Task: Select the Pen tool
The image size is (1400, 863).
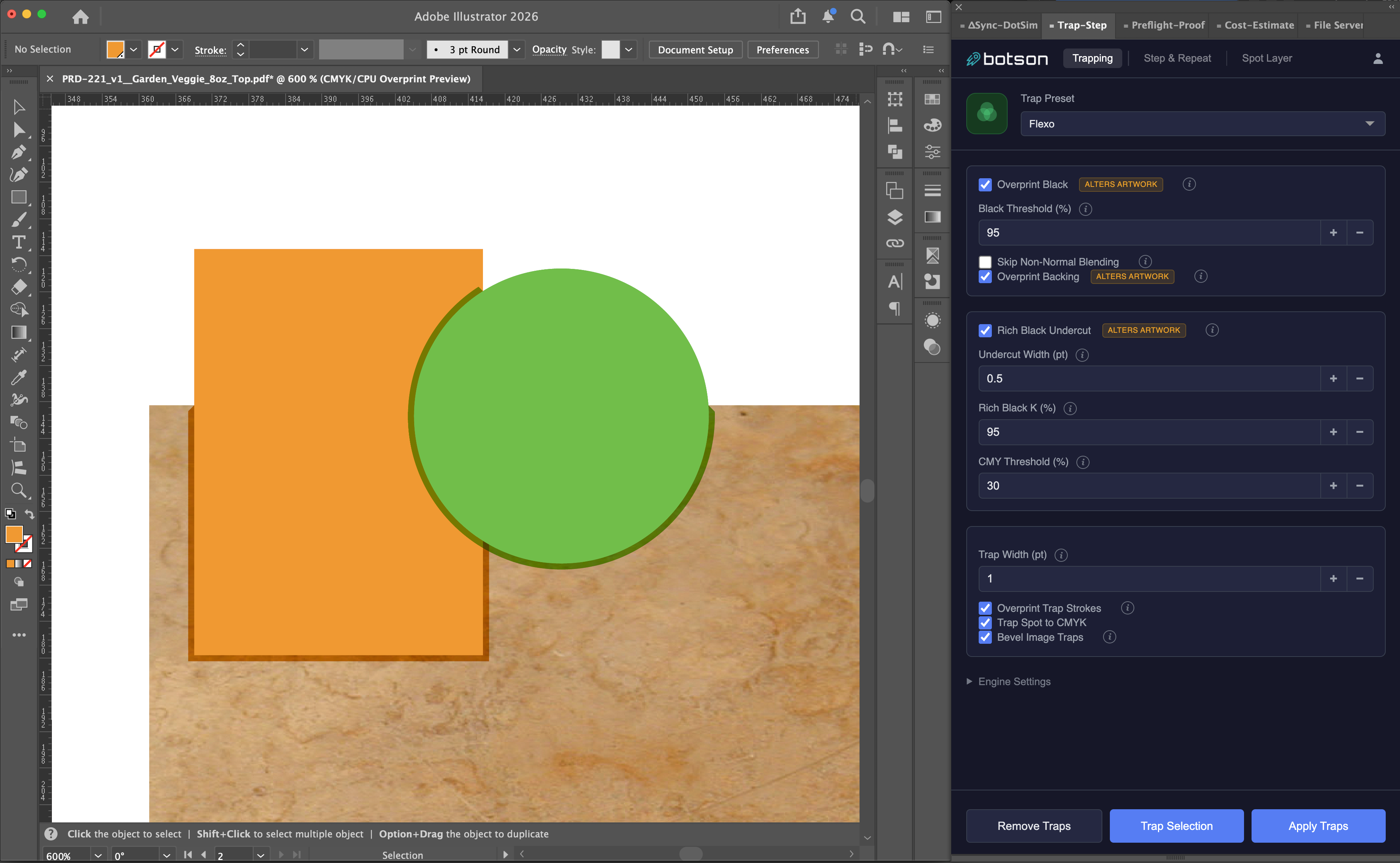Action: [x=19, y=152]
